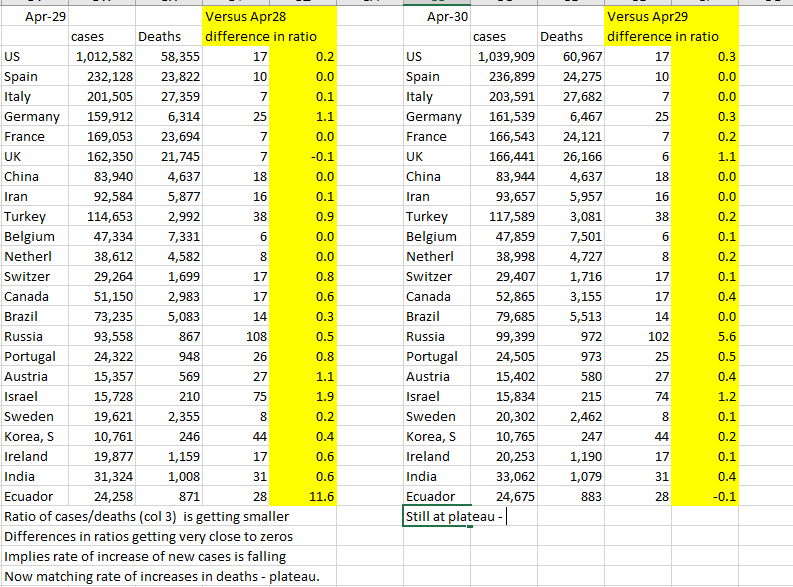The image size is (793, 587).
Task: Select the Apr-29 date header cell
Action: 34,17
